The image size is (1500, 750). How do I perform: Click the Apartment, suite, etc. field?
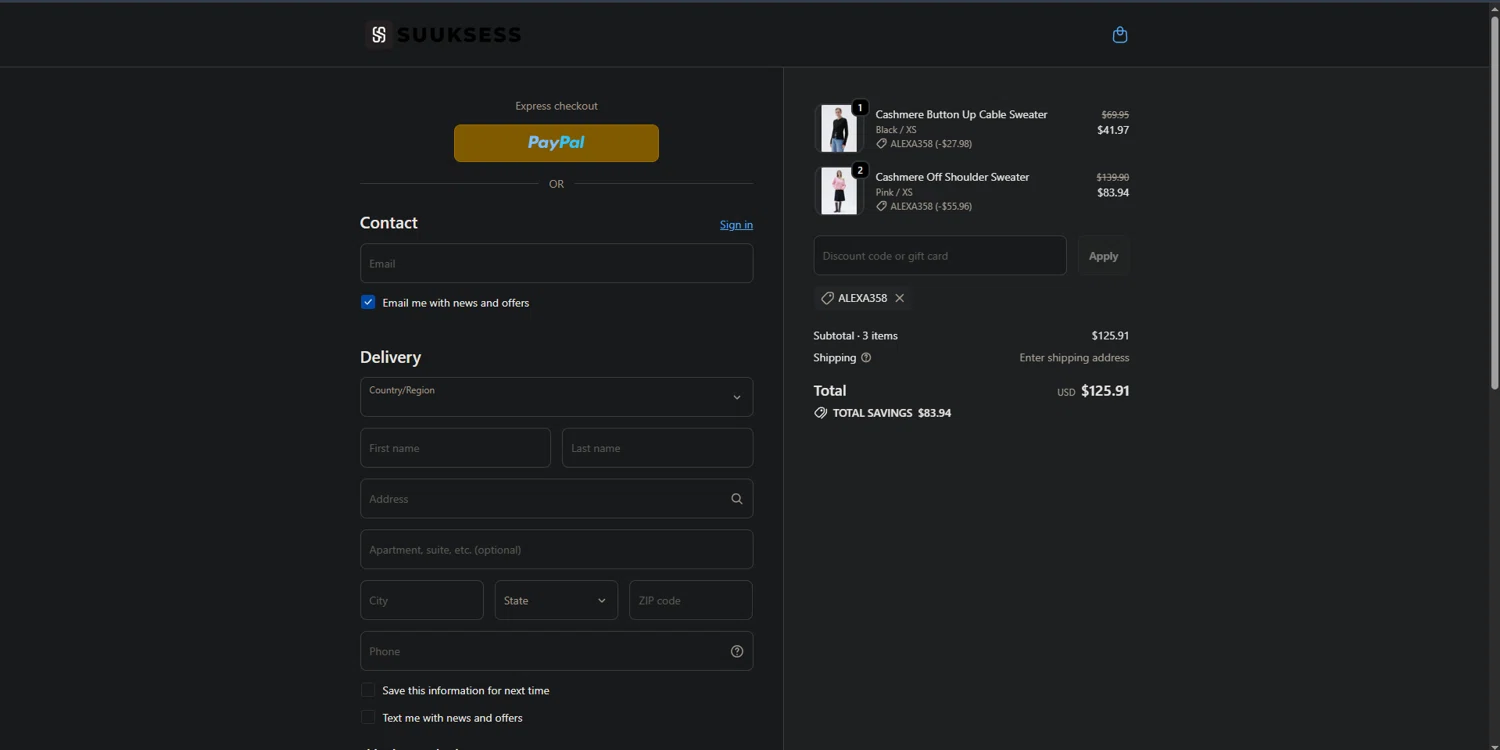556,550
